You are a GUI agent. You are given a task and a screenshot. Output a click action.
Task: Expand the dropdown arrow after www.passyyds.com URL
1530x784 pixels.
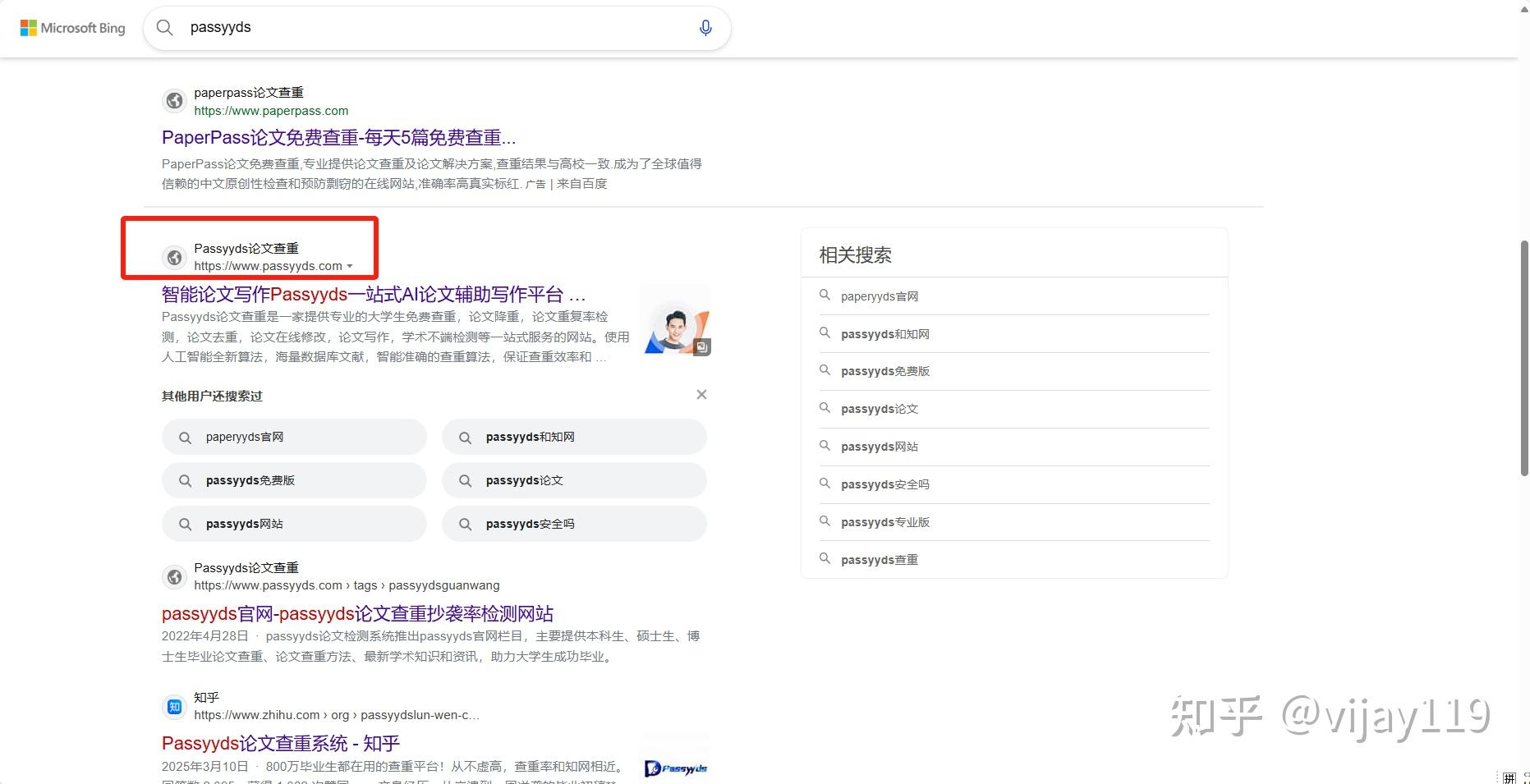[x=351, y=266]
